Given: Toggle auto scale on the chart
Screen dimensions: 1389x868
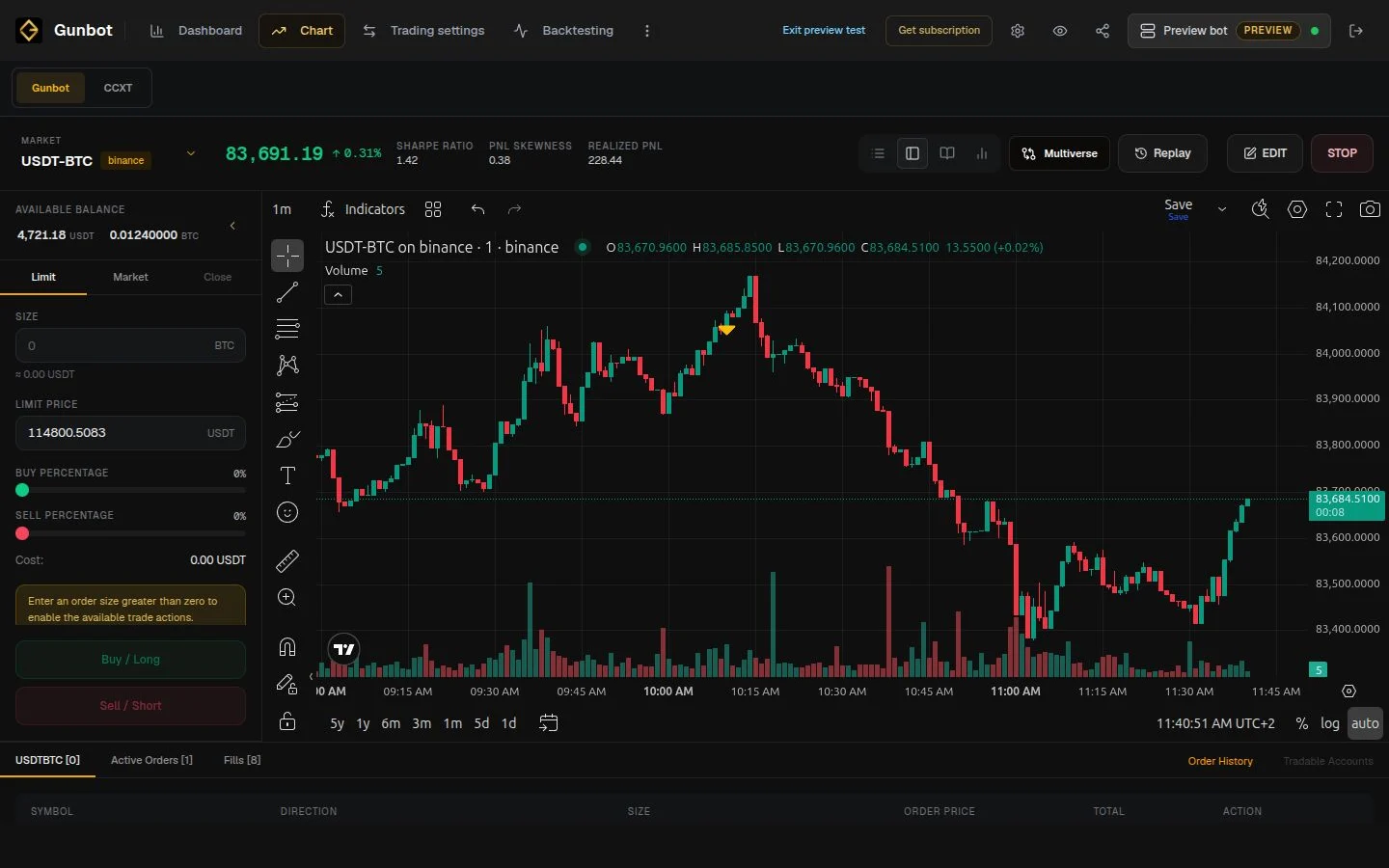Looking at the screenshot, I should tap(1365, 723).
